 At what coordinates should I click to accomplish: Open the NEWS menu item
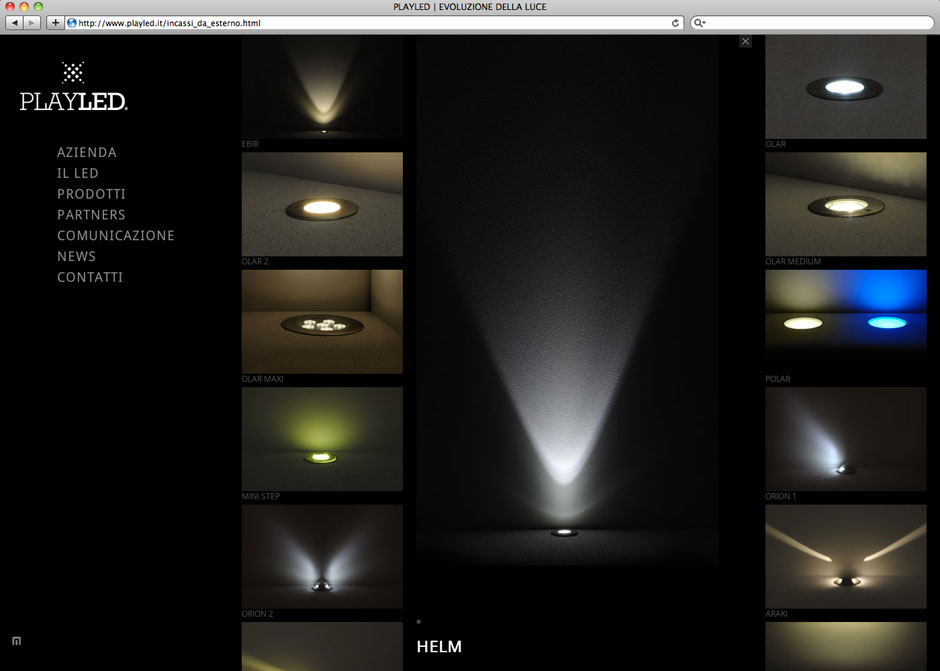pos(76,257)
